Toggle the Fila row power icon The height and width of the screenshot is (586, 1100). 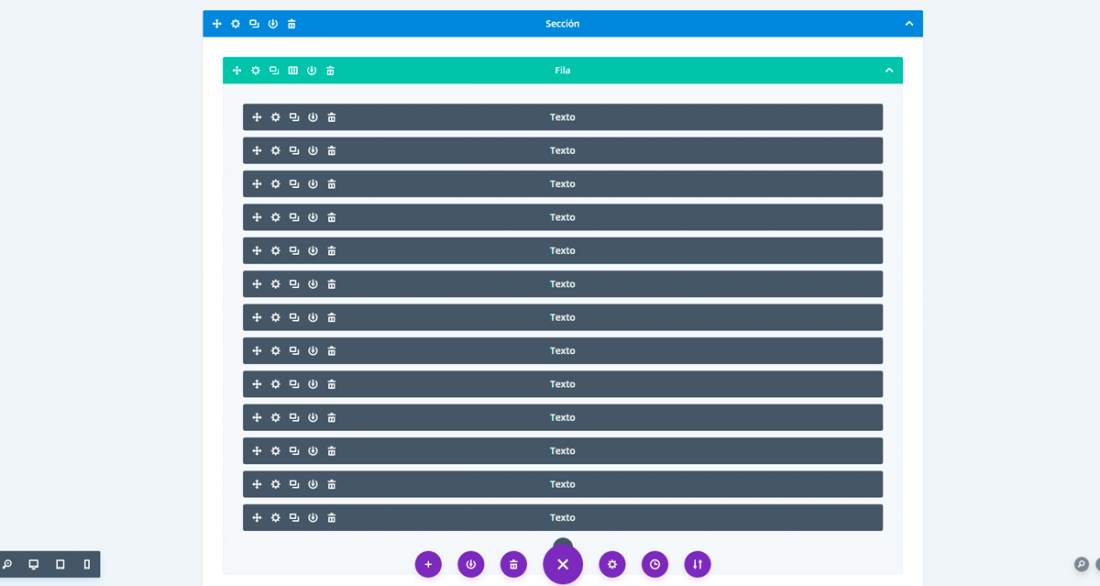pyautogui.click(x=311, y=71)
